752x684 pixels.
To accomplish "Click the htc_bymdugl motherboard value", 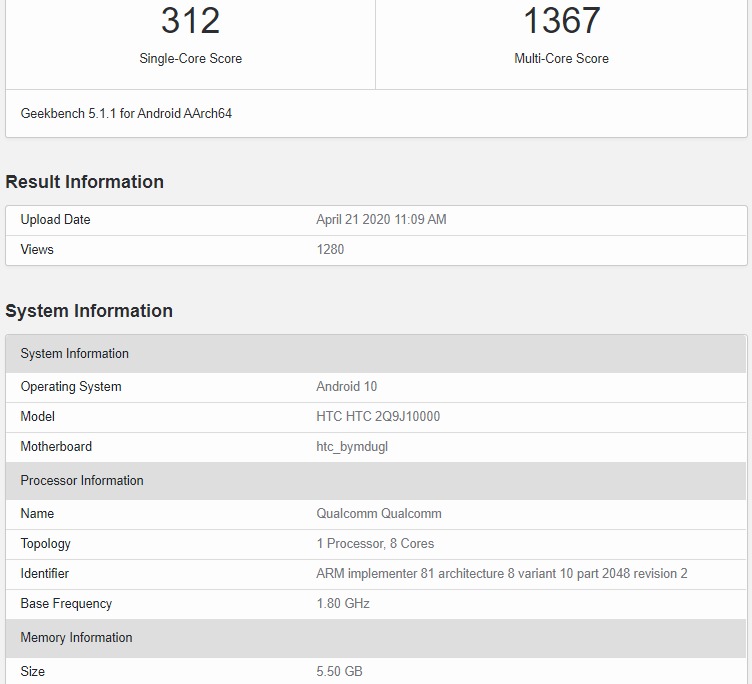I will [351, 447].
